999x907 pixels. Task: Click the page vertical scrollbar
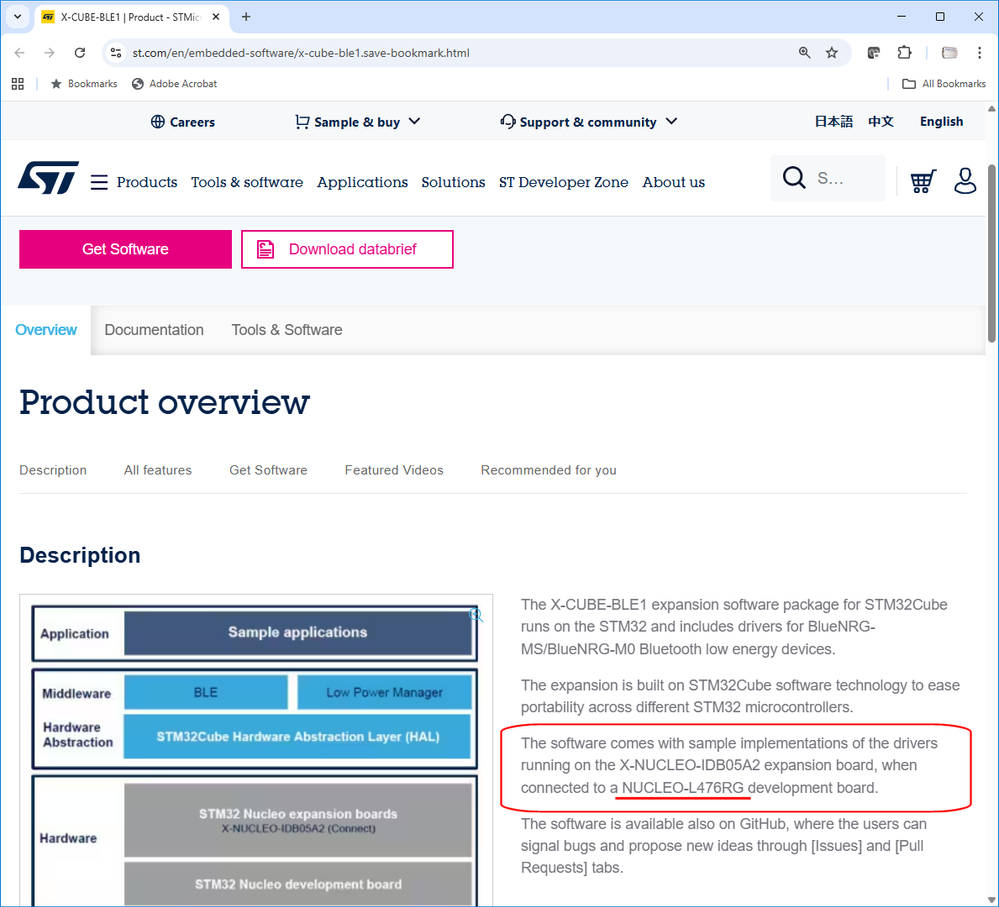[x=991, y=254]
